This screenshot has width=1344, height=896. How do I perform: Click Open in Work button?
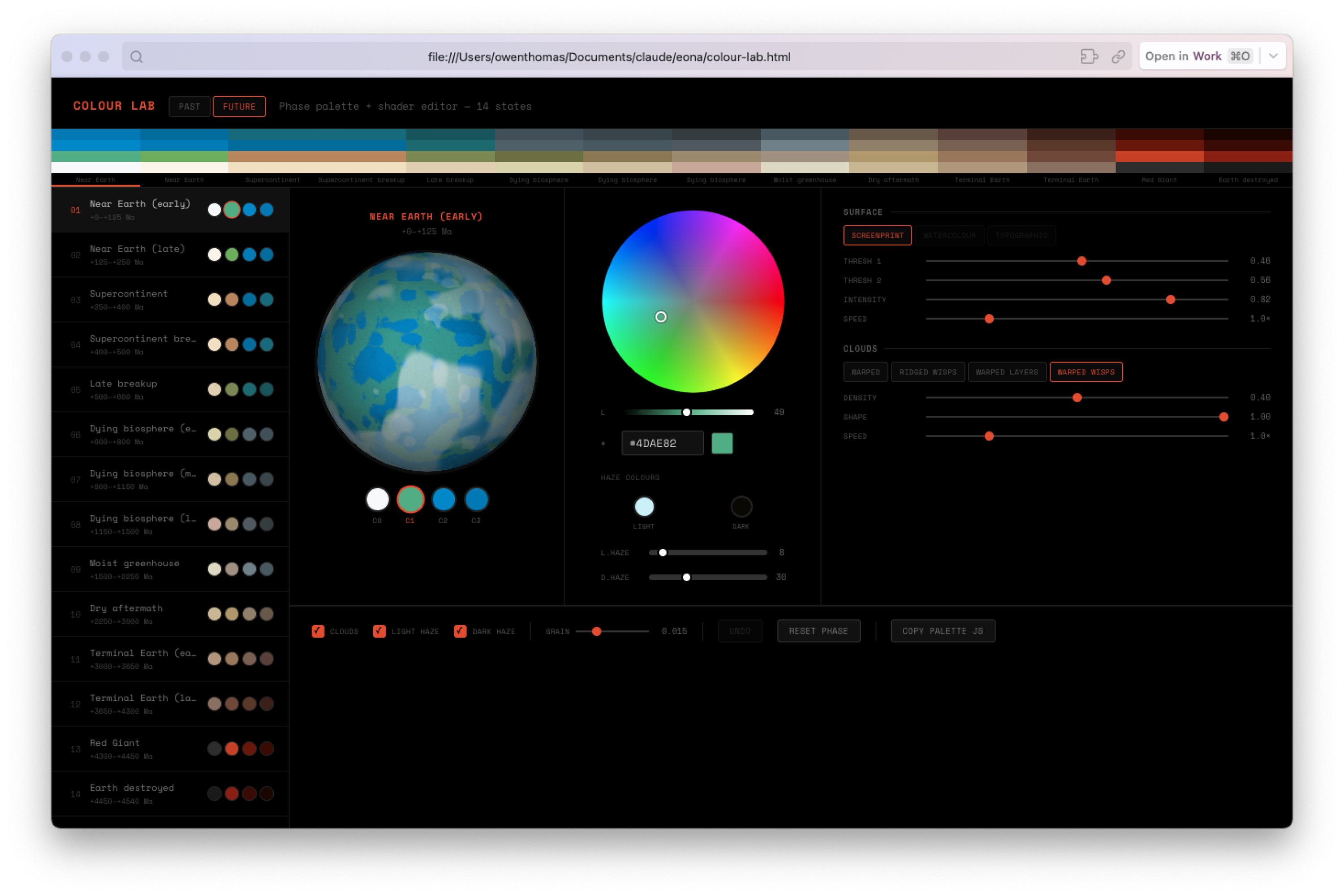click(x=1199, y=56)
